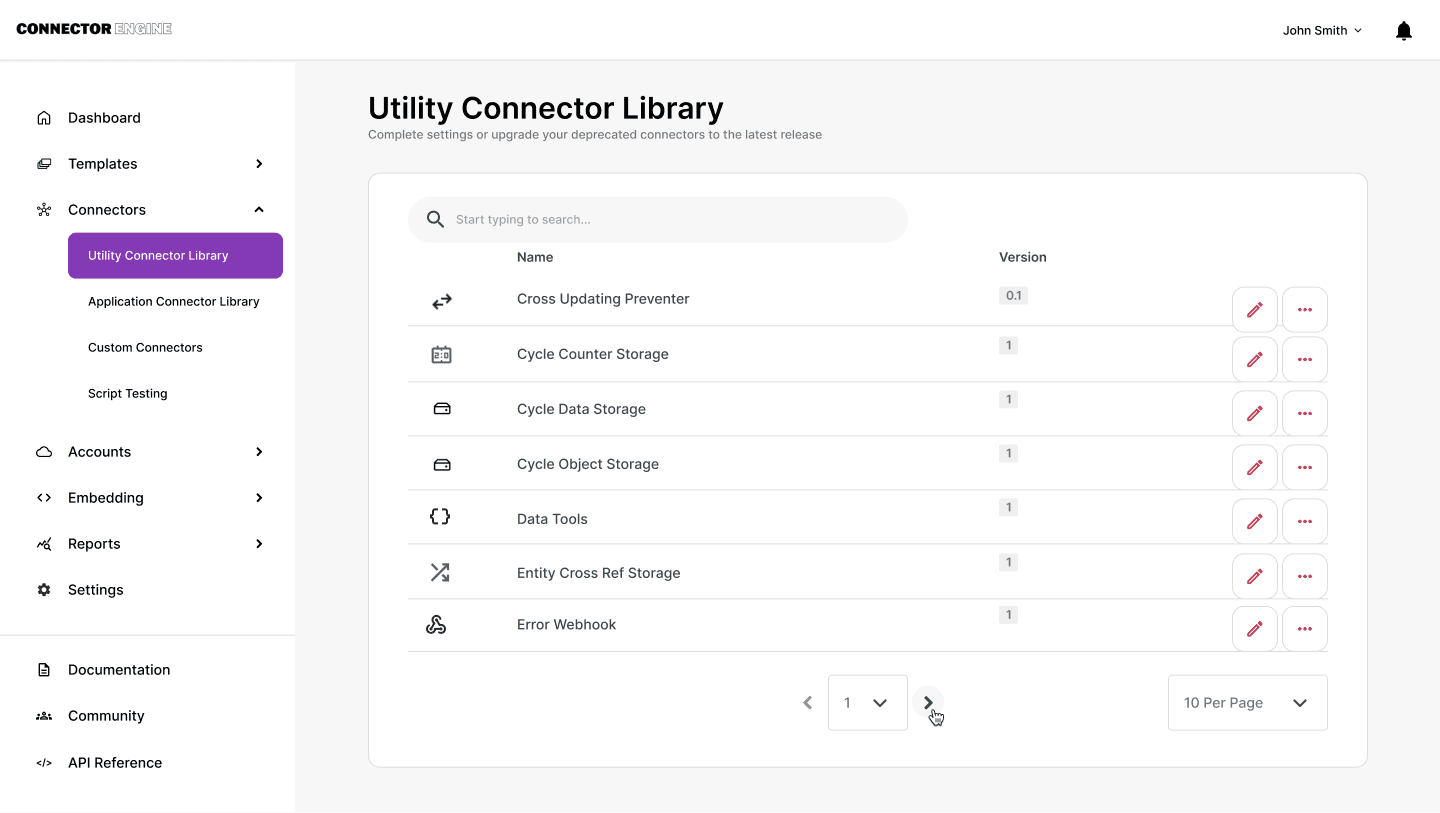Viewport: 1440px width, 813px height.
Task: Click the Dashboard home icon
Action: tap(44, 117)
